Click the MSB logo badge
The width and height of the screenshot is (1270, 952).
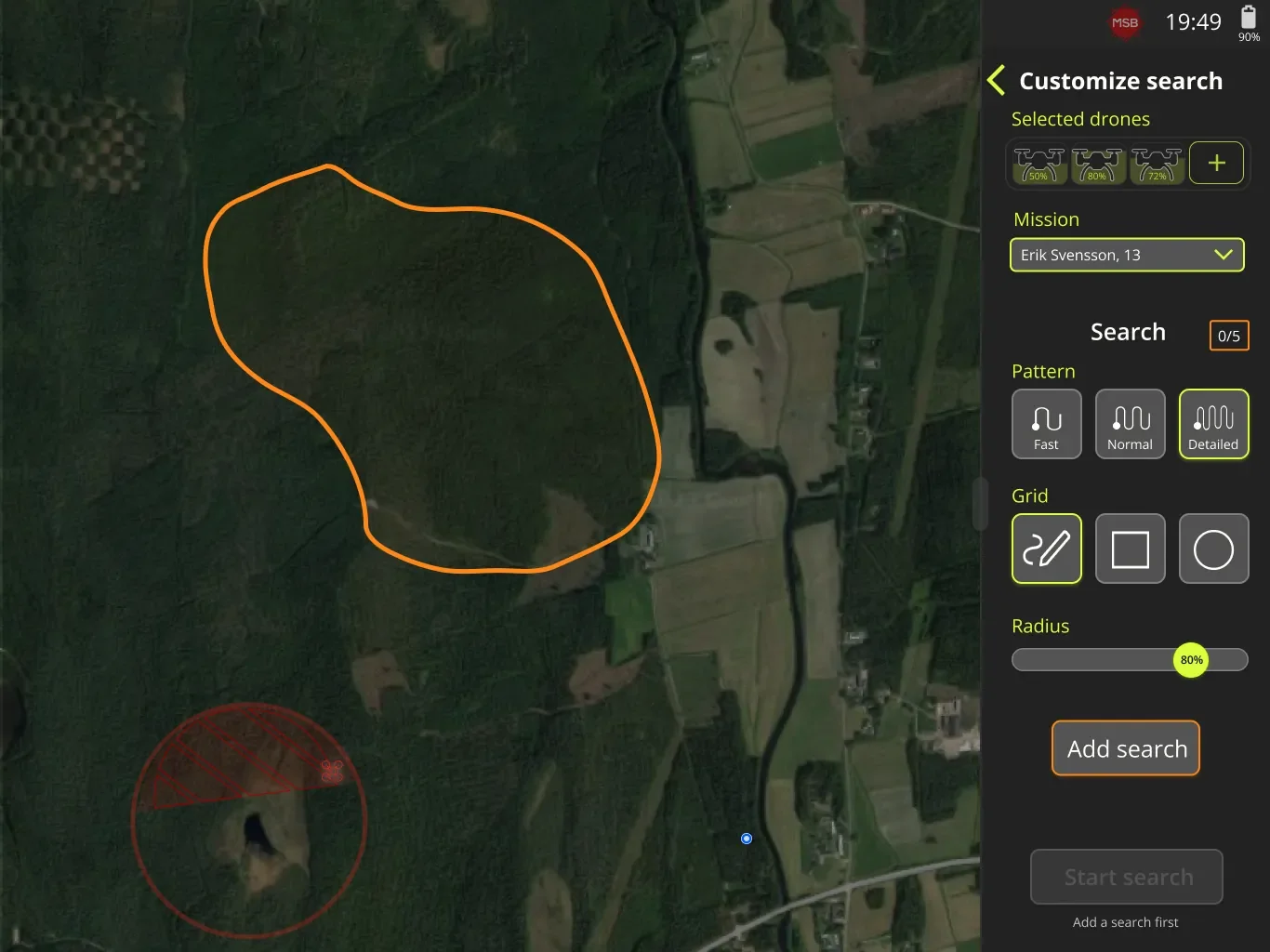[x=1125, y=23]
